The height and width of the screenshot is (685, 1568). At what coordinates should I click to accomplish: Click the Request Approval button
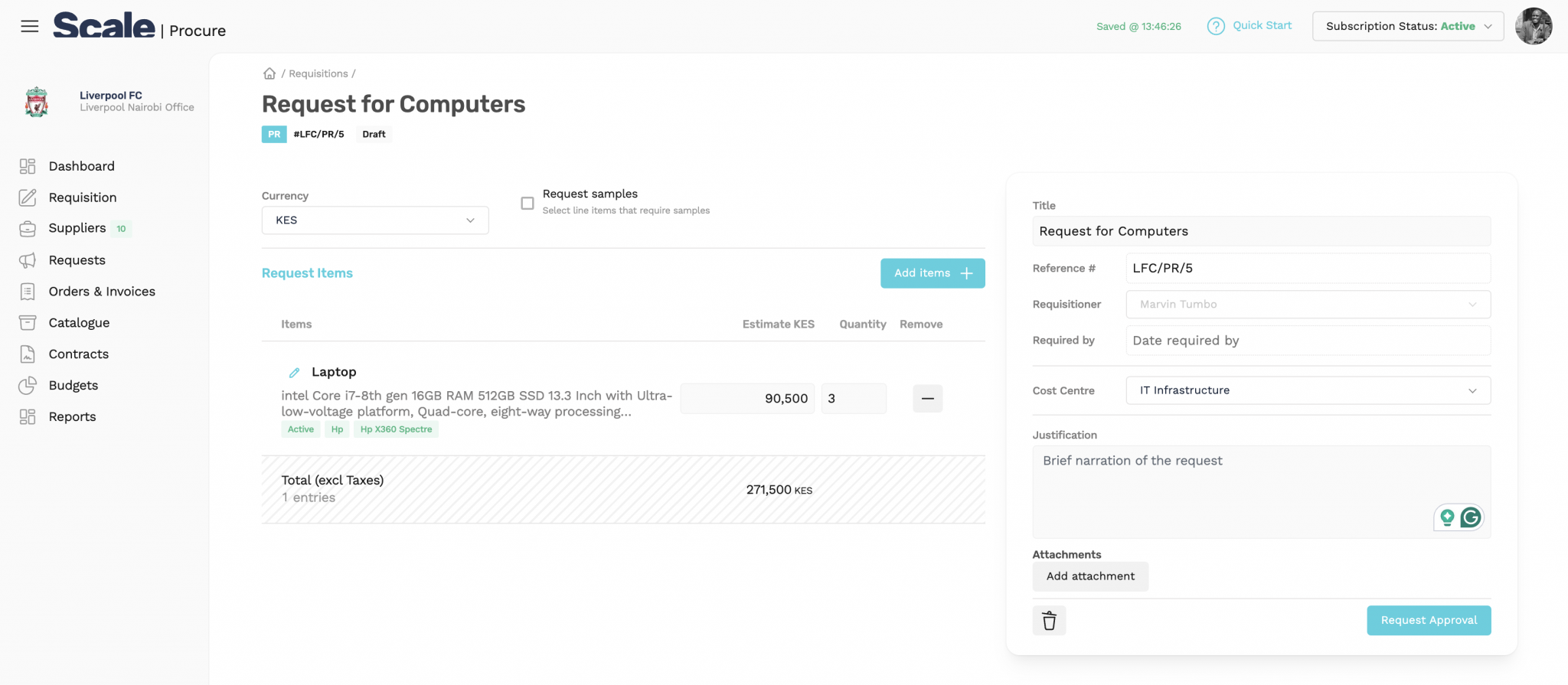point(1429,620)
